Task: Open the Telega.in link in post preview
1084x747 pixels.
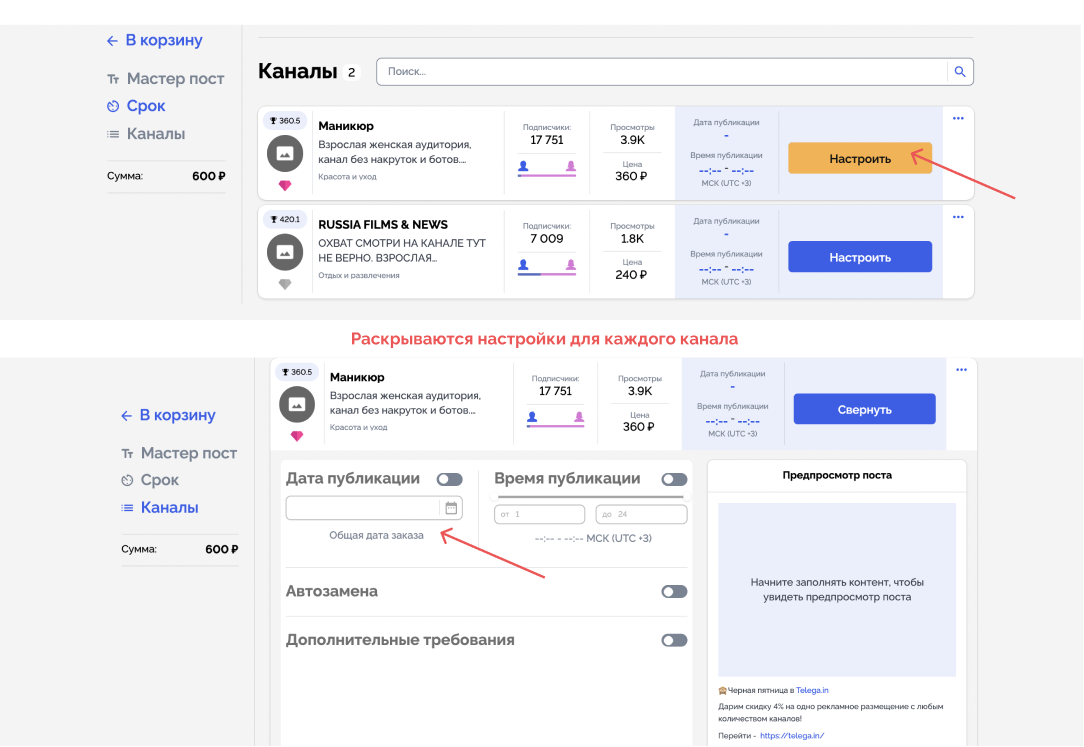Action: tap(812, 690)
